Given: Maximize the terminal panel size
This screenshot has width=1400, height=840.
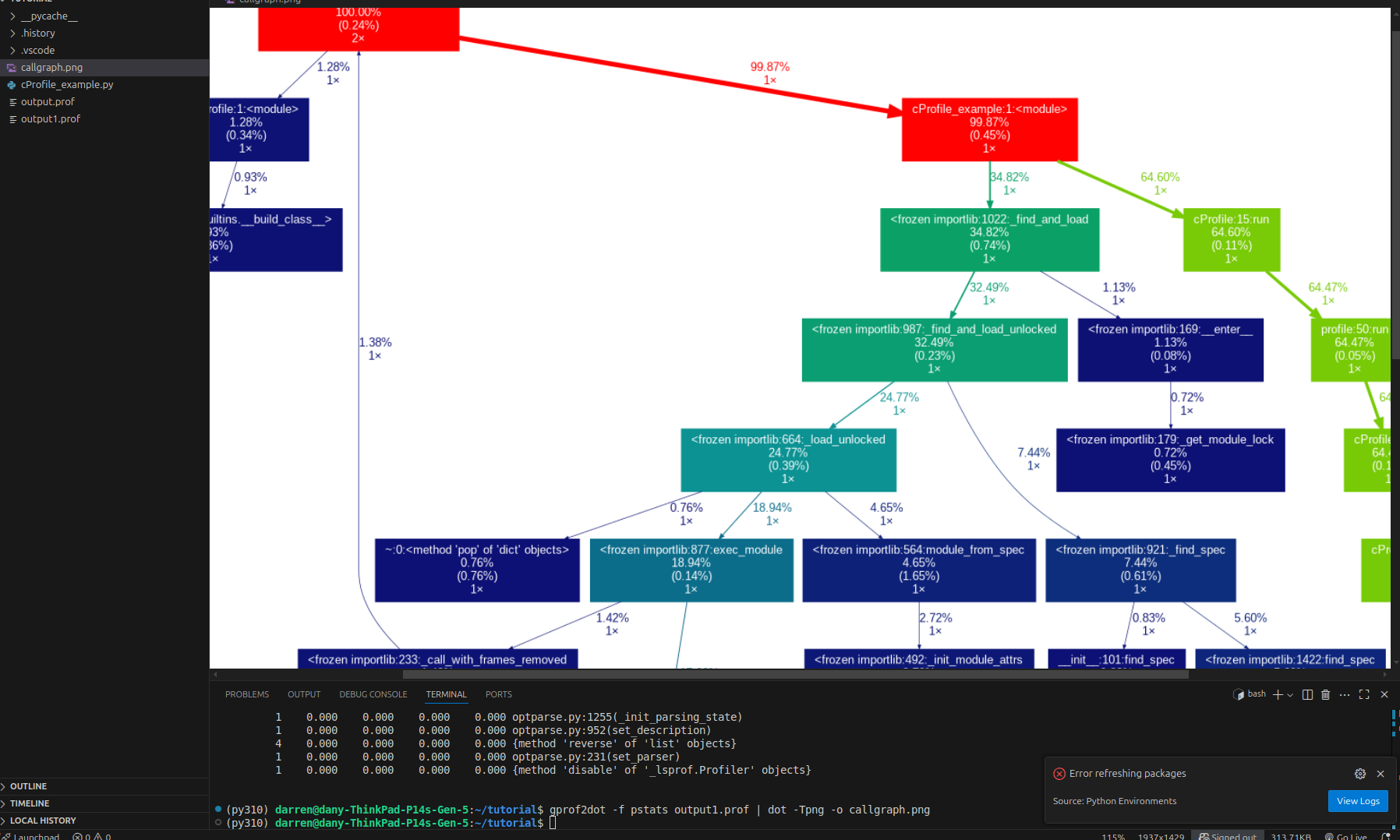Looking at the screenshot, I should pos(1364,694).
